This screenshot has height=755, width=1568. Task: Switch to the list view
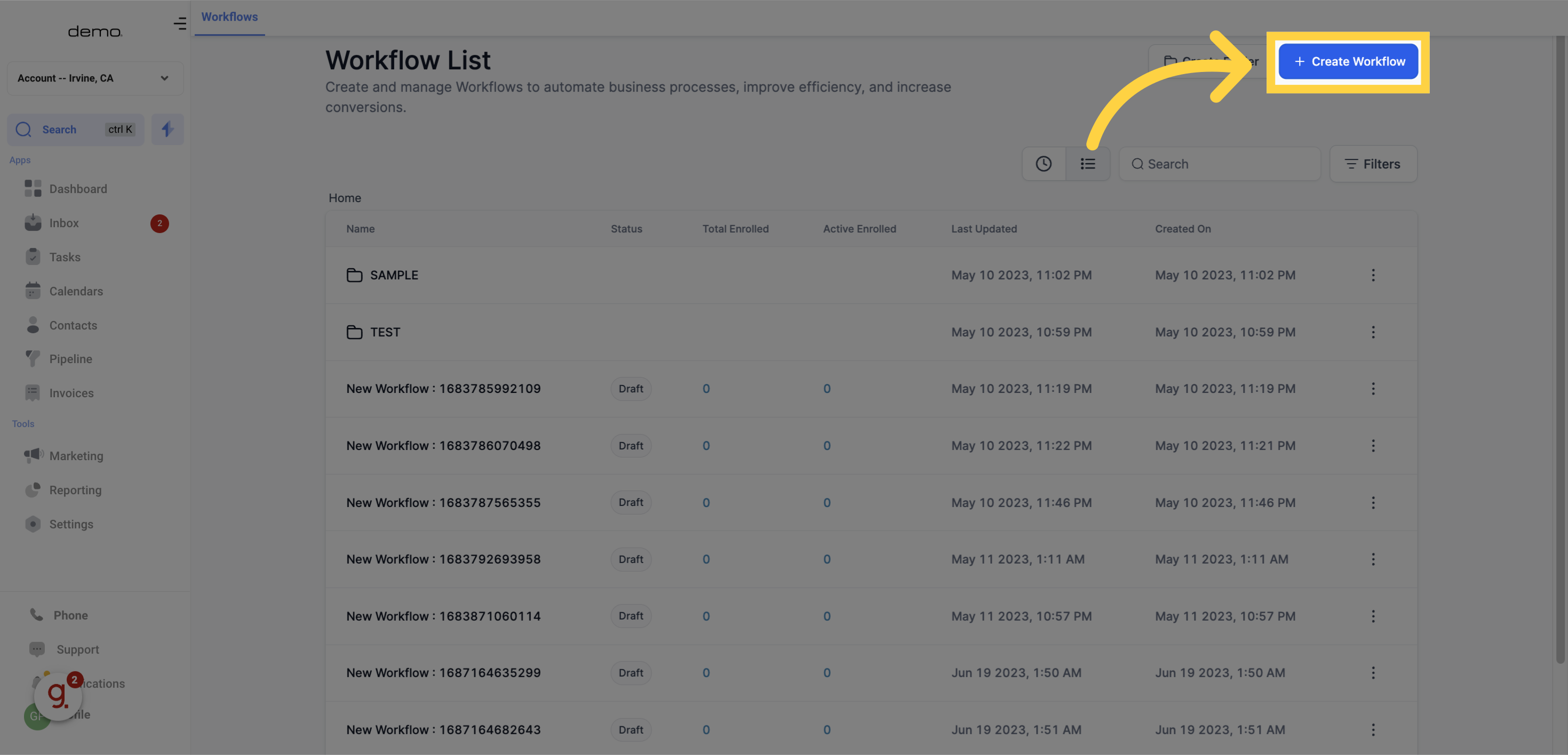[1088, 164]
